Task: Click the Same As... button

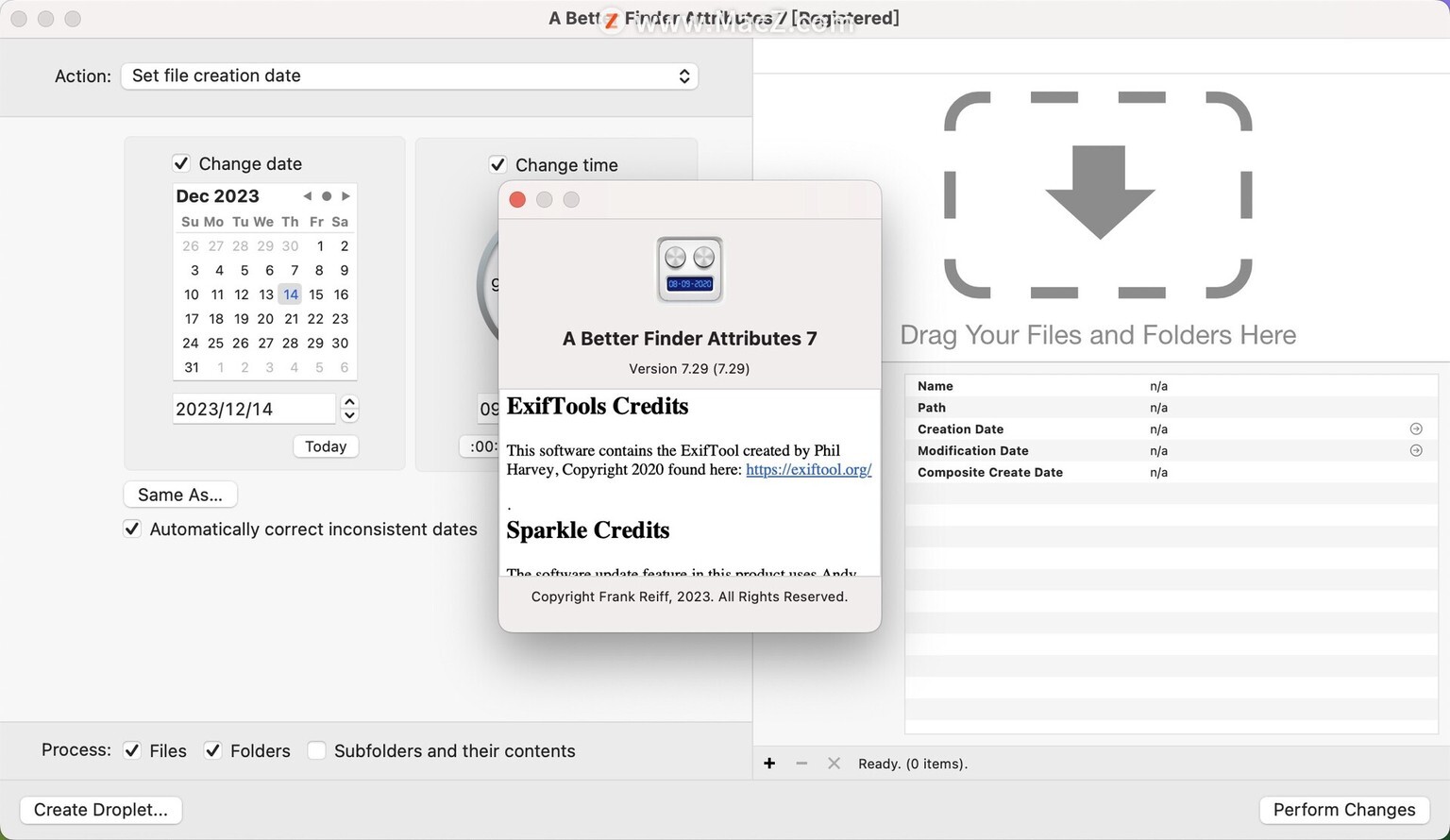Action: pyautogui.click(x=180, y=495)
